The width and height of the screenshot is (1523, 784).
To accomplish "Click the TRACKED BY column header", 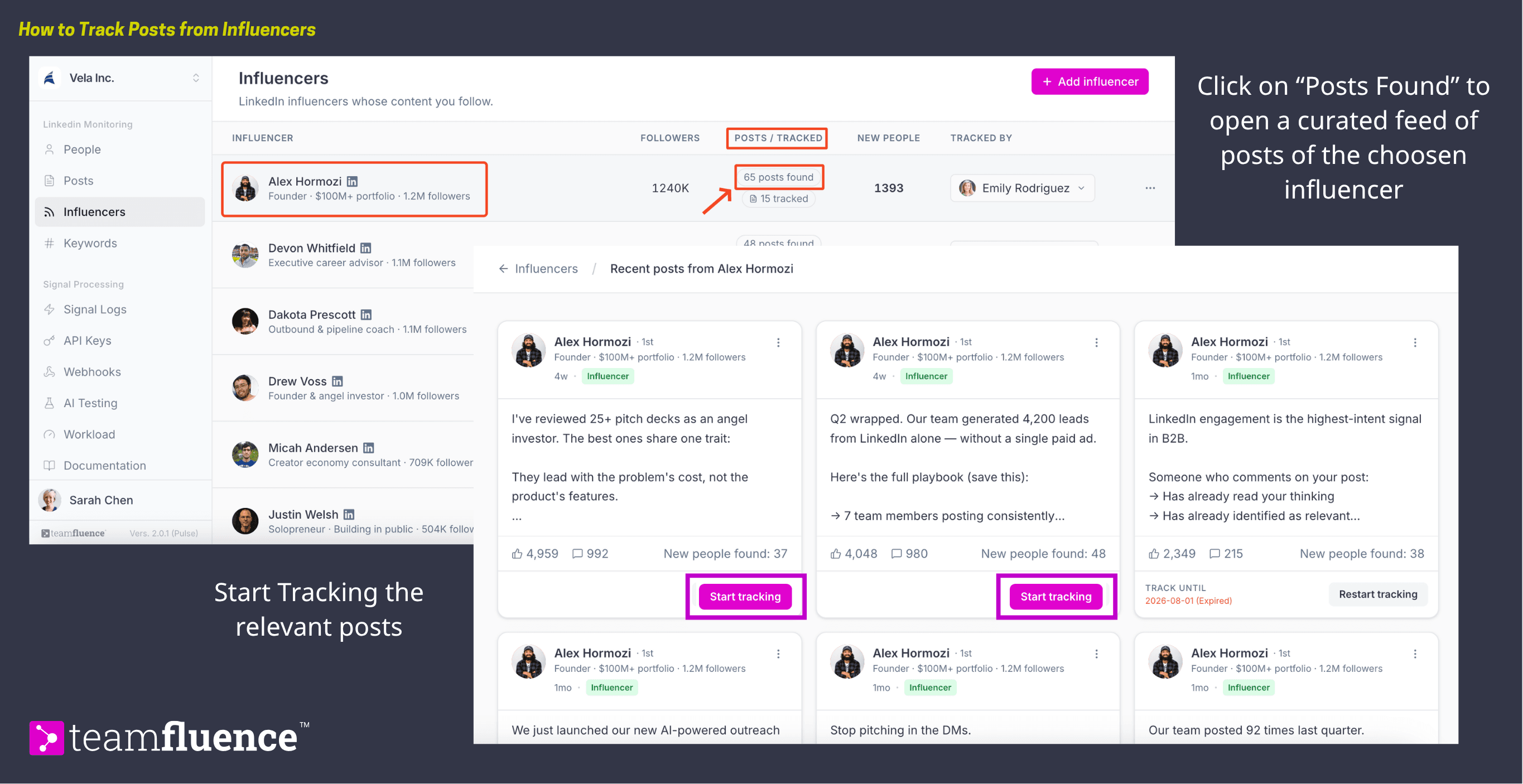I will point(981,138).
